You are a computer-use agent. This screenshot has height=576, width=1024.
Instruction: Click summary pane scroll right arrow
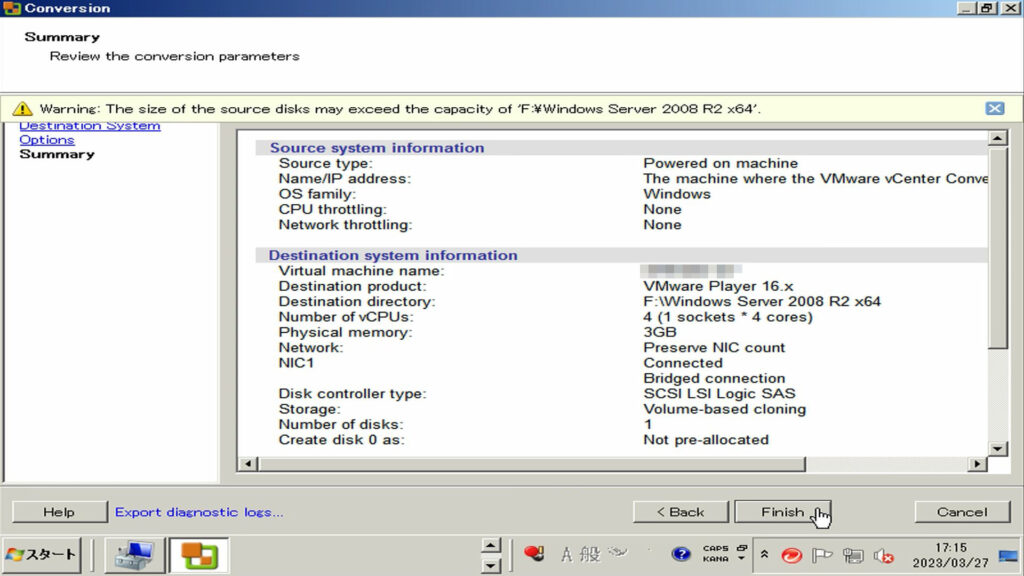(977, 464)
